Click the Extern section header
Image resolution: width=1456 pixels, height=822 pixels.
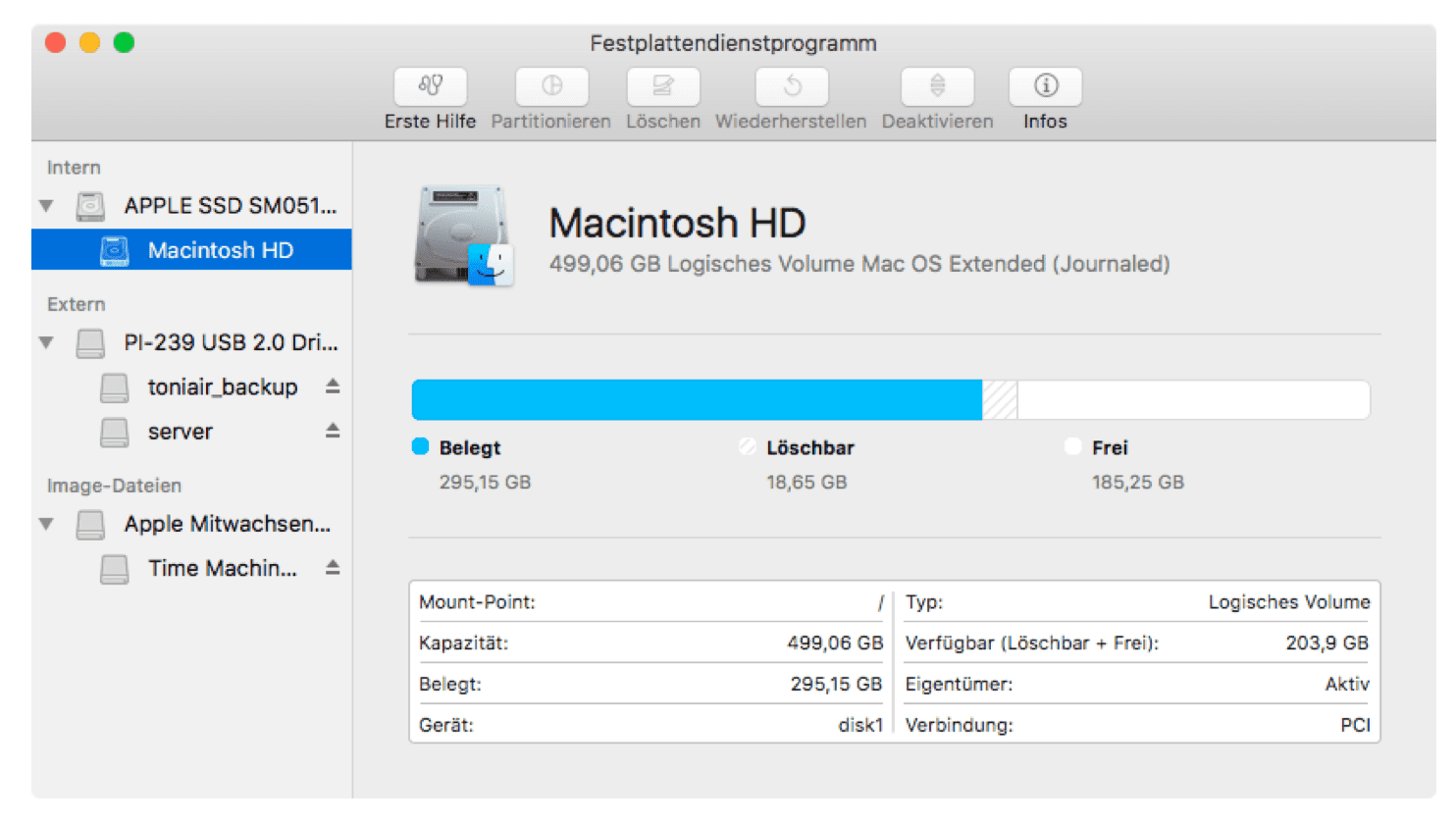(76, 305)
